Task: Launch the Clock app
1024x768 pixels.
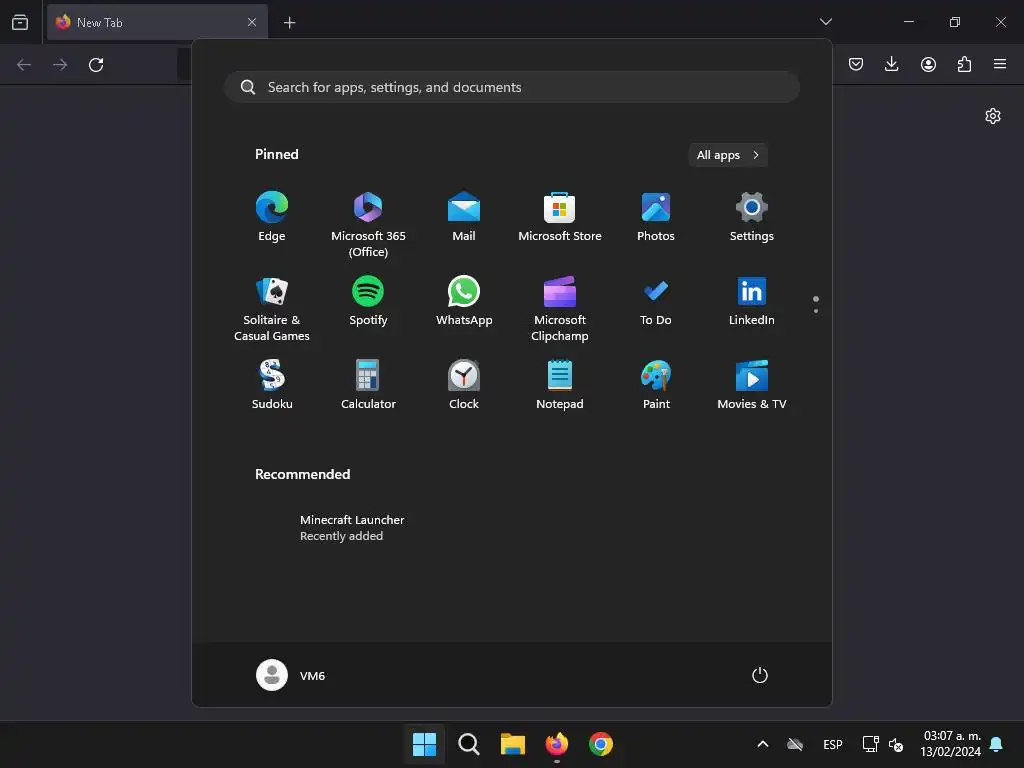Action: coord(464,385)
